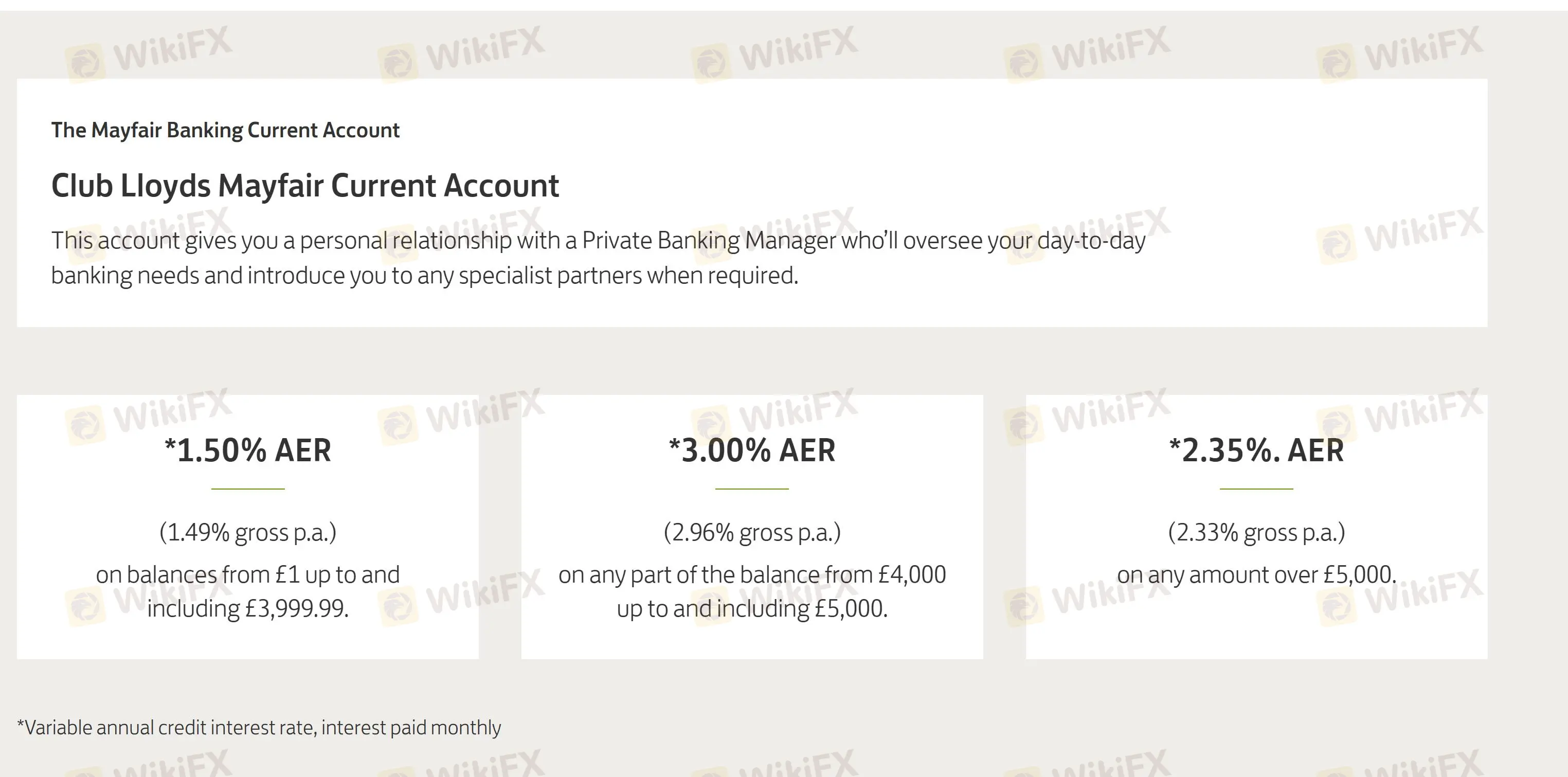The height and width of the screenshot is (777, 1568).
Task: Click 'on any amount over £5,000' text
Action: [1256, 575]
